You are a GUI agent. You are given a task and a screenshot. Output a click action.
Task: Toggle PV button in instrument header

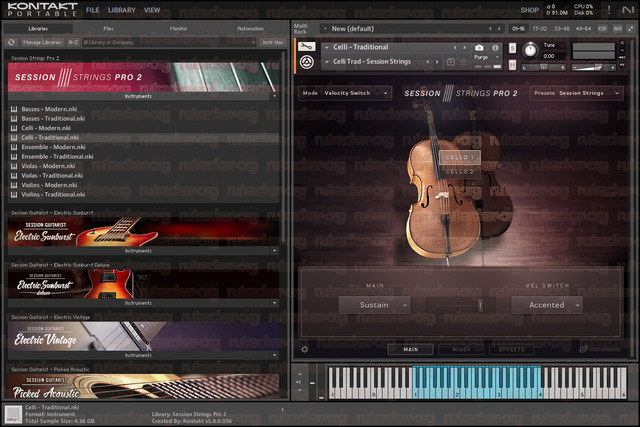622,64
